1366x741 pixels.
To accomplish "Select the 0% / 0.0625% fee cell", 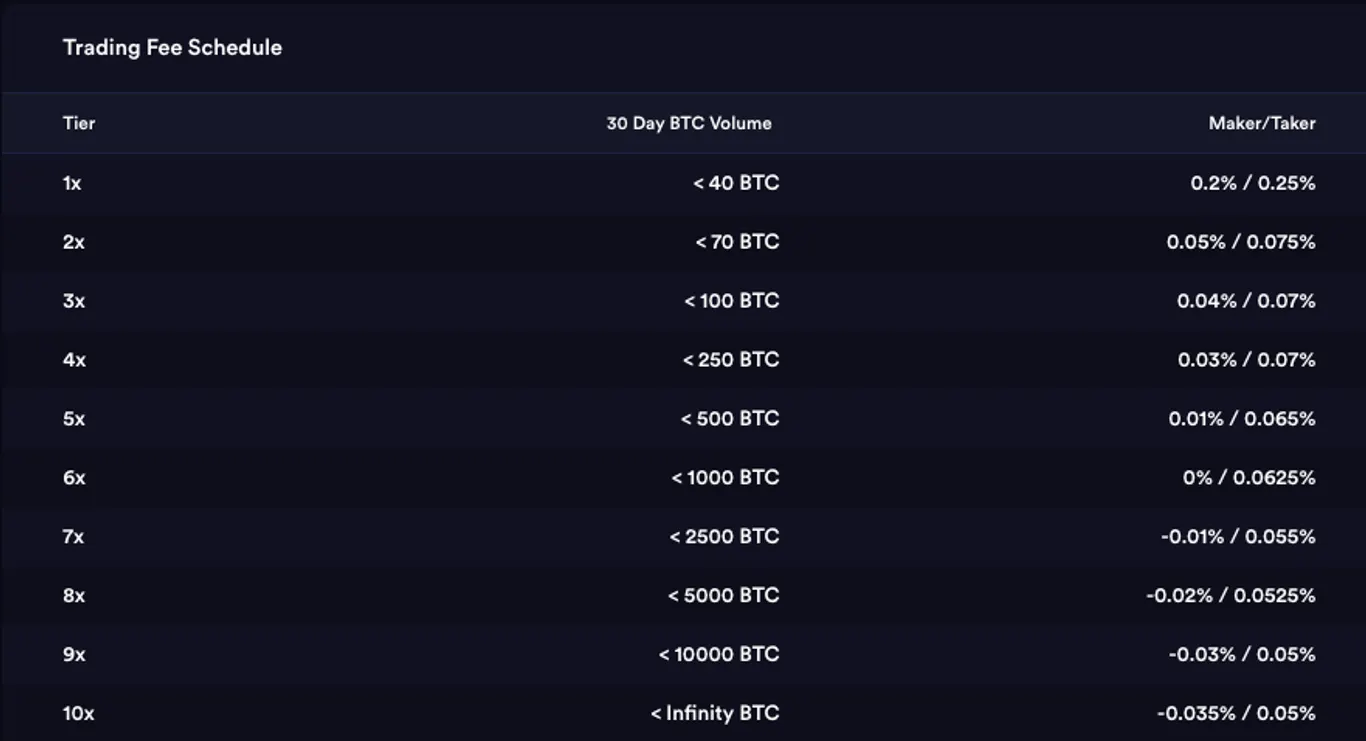I will click(x=1249, y=478).
